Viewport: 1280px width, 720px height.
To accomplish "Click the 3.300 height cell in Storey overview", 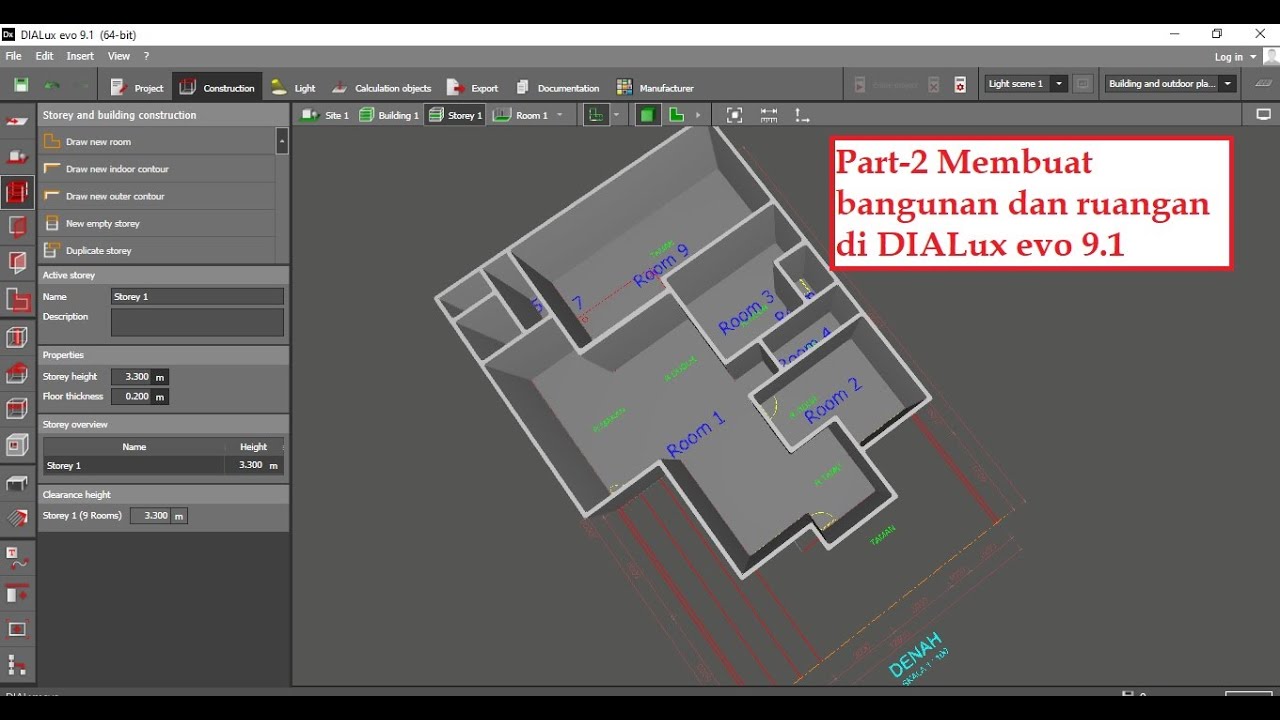I will 254,466.
